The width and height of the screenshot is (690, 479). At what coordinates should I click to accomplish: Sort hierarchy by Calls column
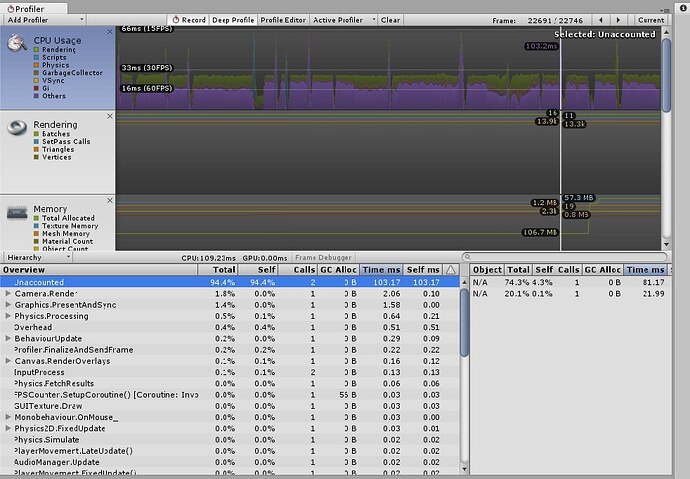298,270
